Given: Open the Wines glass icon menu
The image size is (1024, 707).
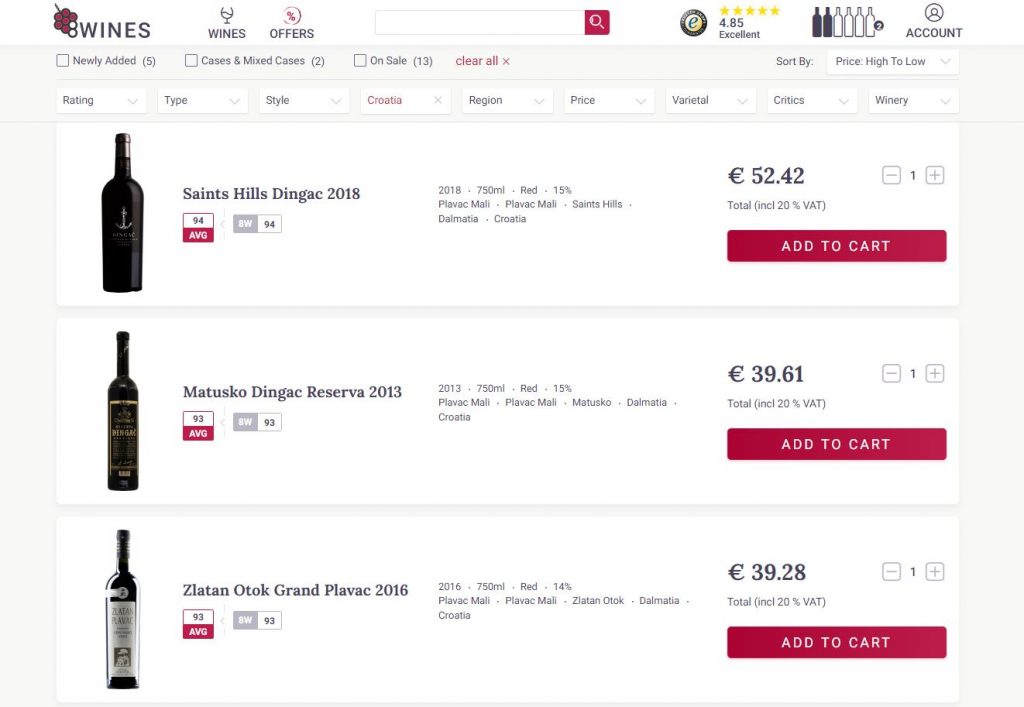Looking at the screenshot, I should coord(227,24).
